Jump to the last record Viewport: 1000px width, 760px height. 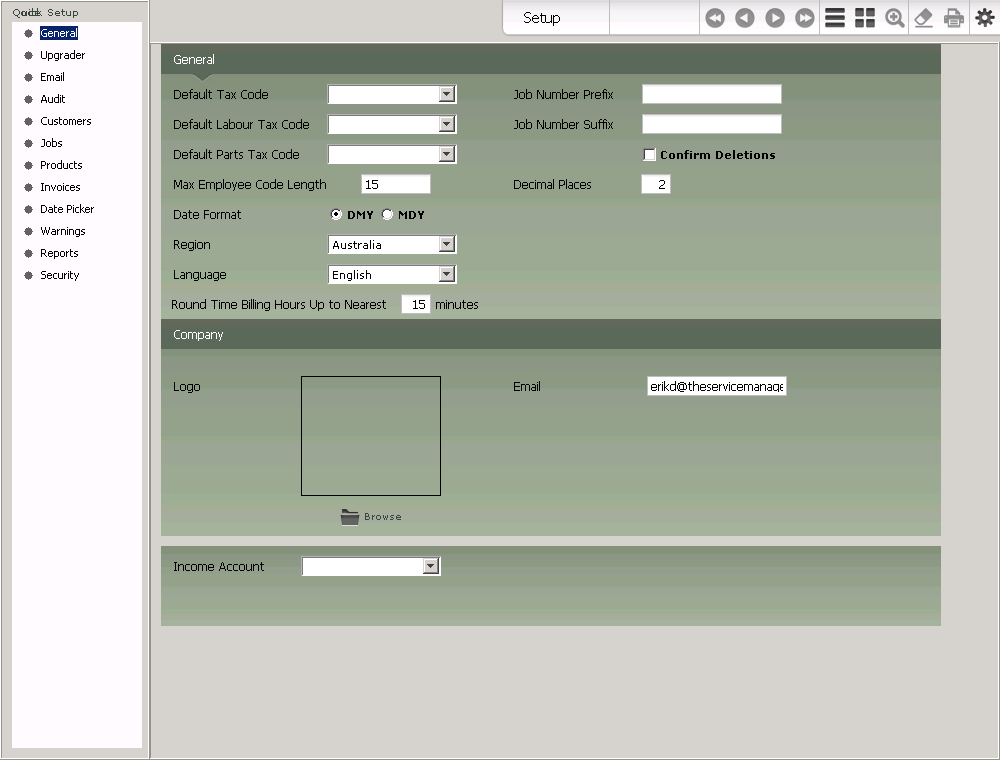(804, 18)
